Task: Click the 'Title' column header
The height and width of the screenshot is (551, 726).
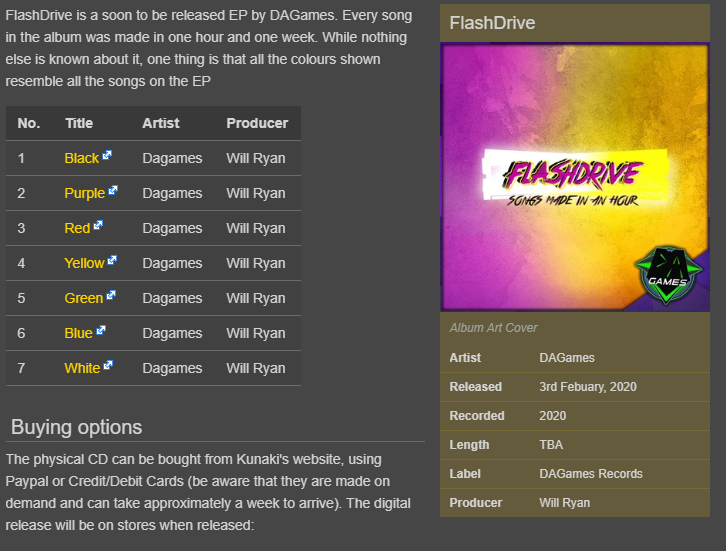Action: [79, 123]
